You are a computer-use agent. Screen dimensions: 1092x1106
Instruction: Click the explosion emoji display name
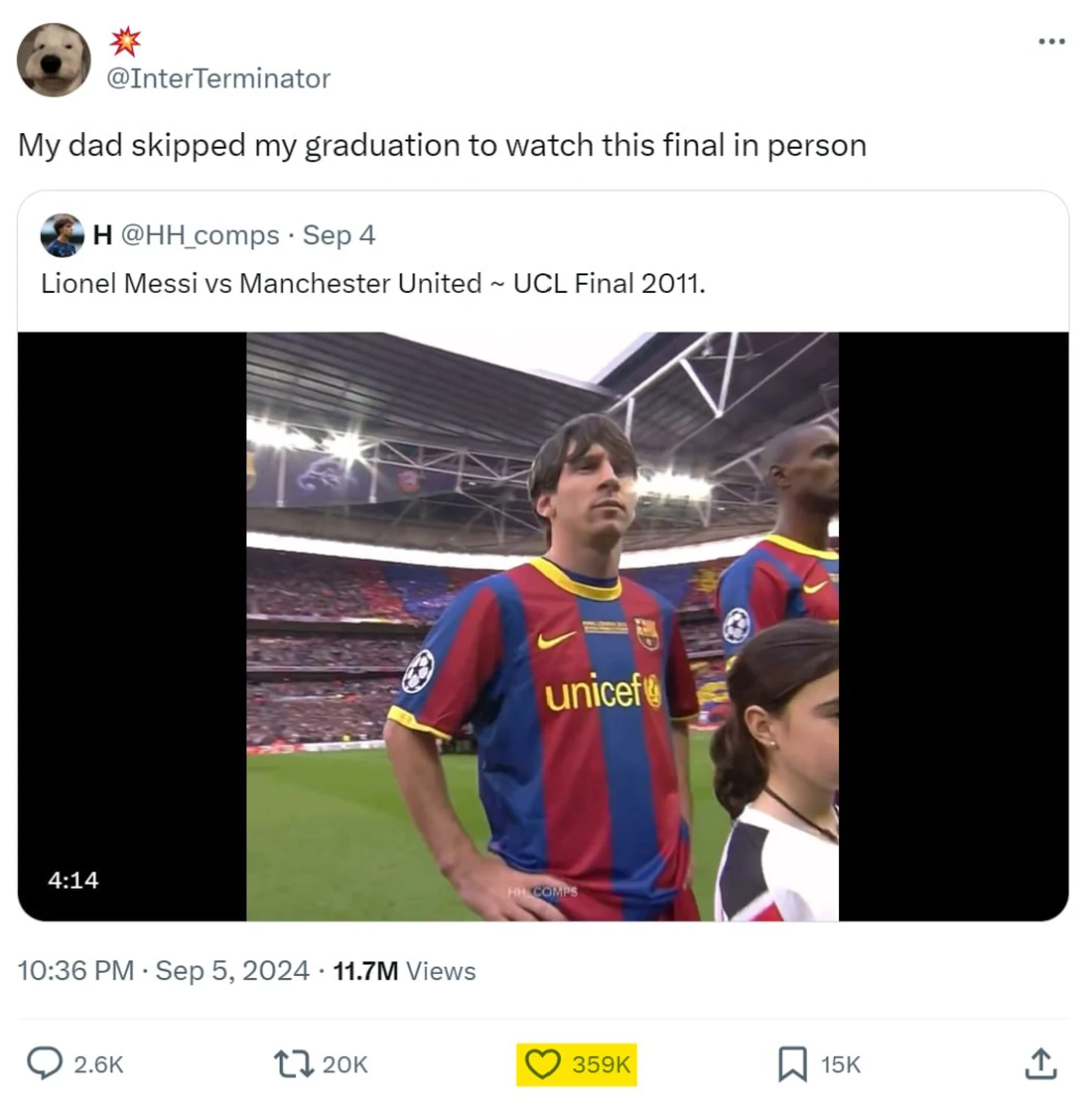(x=125, y=42)
